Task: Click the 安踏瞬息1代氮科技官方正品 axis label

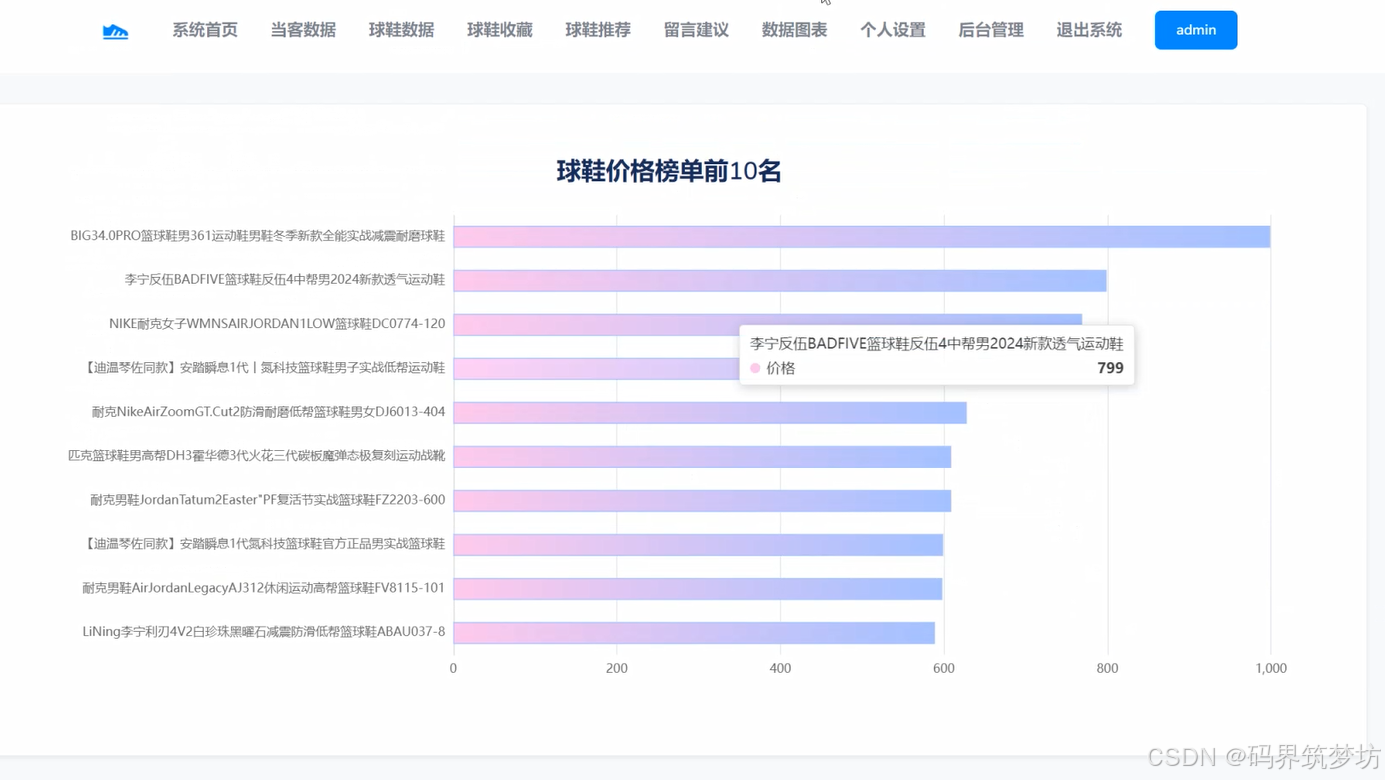Action: click(262, 544)
